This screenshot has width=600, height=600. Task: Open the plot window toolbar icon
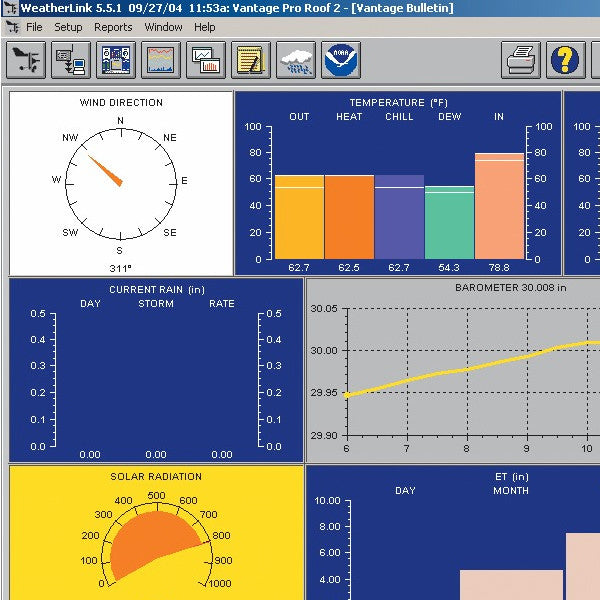(206, 60)
